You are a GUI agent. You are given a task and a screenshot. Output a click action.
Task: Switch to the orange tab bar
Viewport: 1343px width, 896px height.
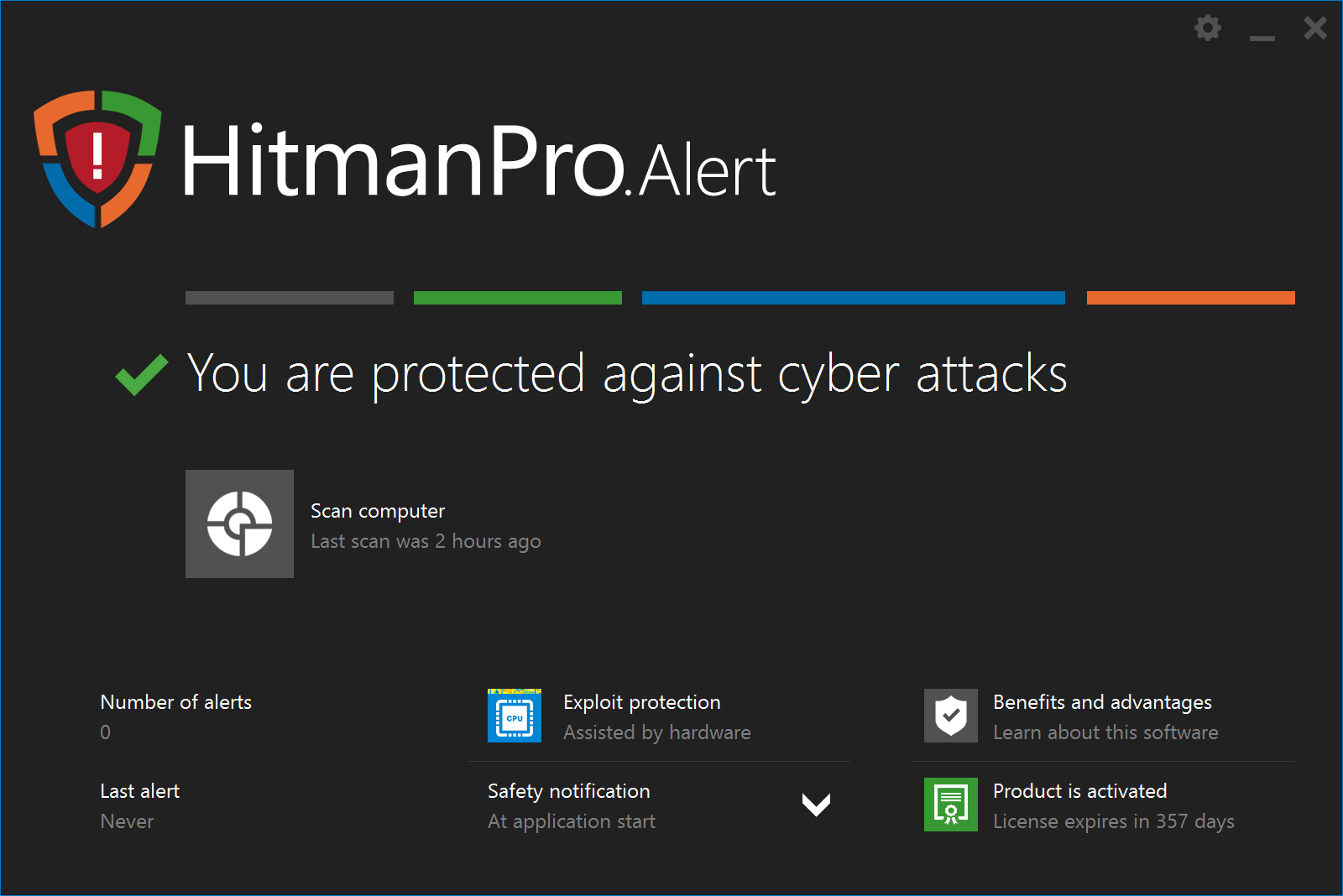(1191, 298)
